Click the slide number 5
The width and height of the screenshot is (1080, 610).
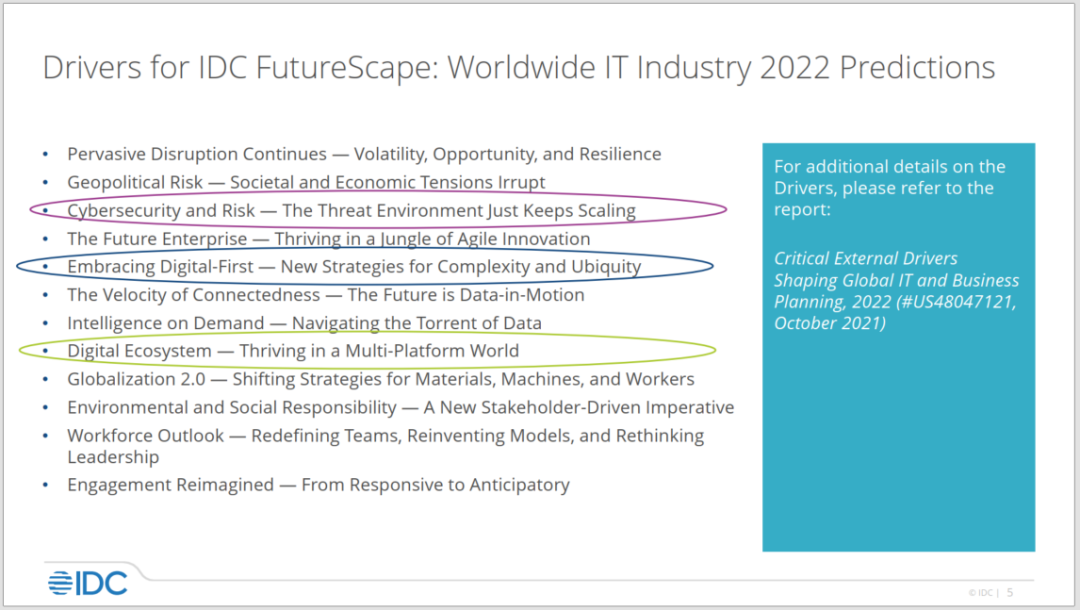pyautogui.click(x=1010, y=592)
